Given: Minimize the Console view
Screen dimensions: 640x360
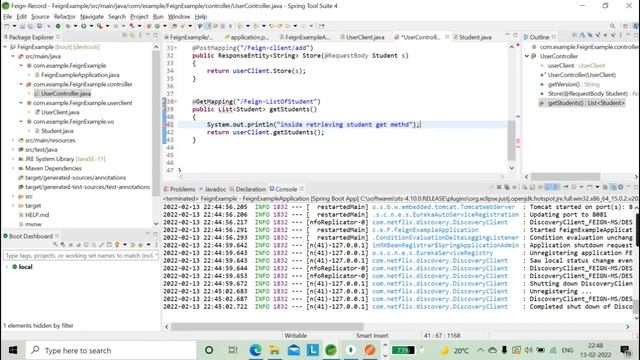Looking at the screenshot, I should coord(629,187).
